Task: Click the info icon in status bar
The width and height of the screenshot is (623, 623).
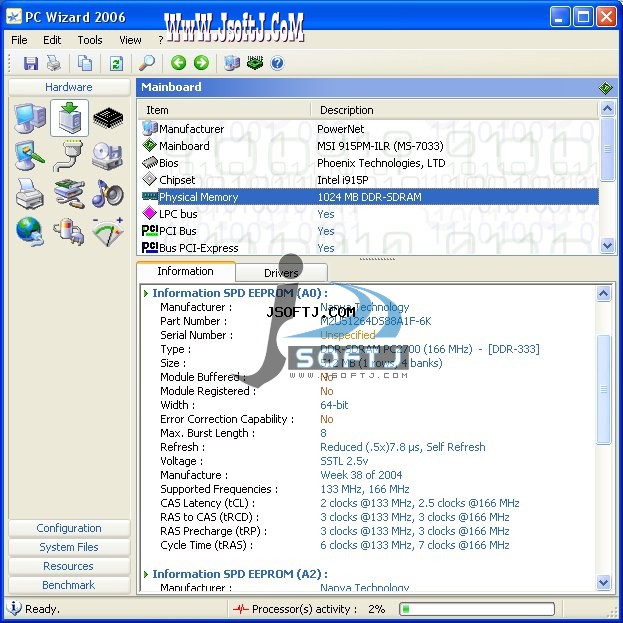Action: [14, 608]
